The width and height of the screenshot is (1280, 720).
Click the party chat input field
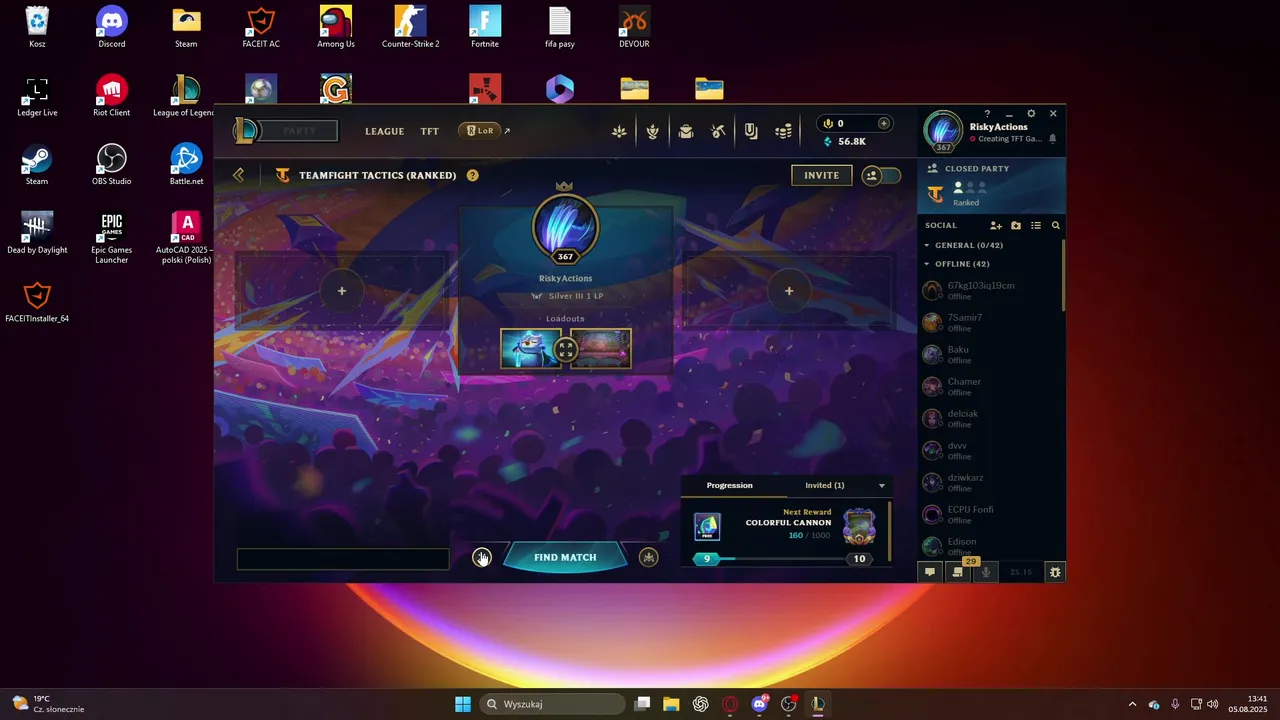click(343, 559)
